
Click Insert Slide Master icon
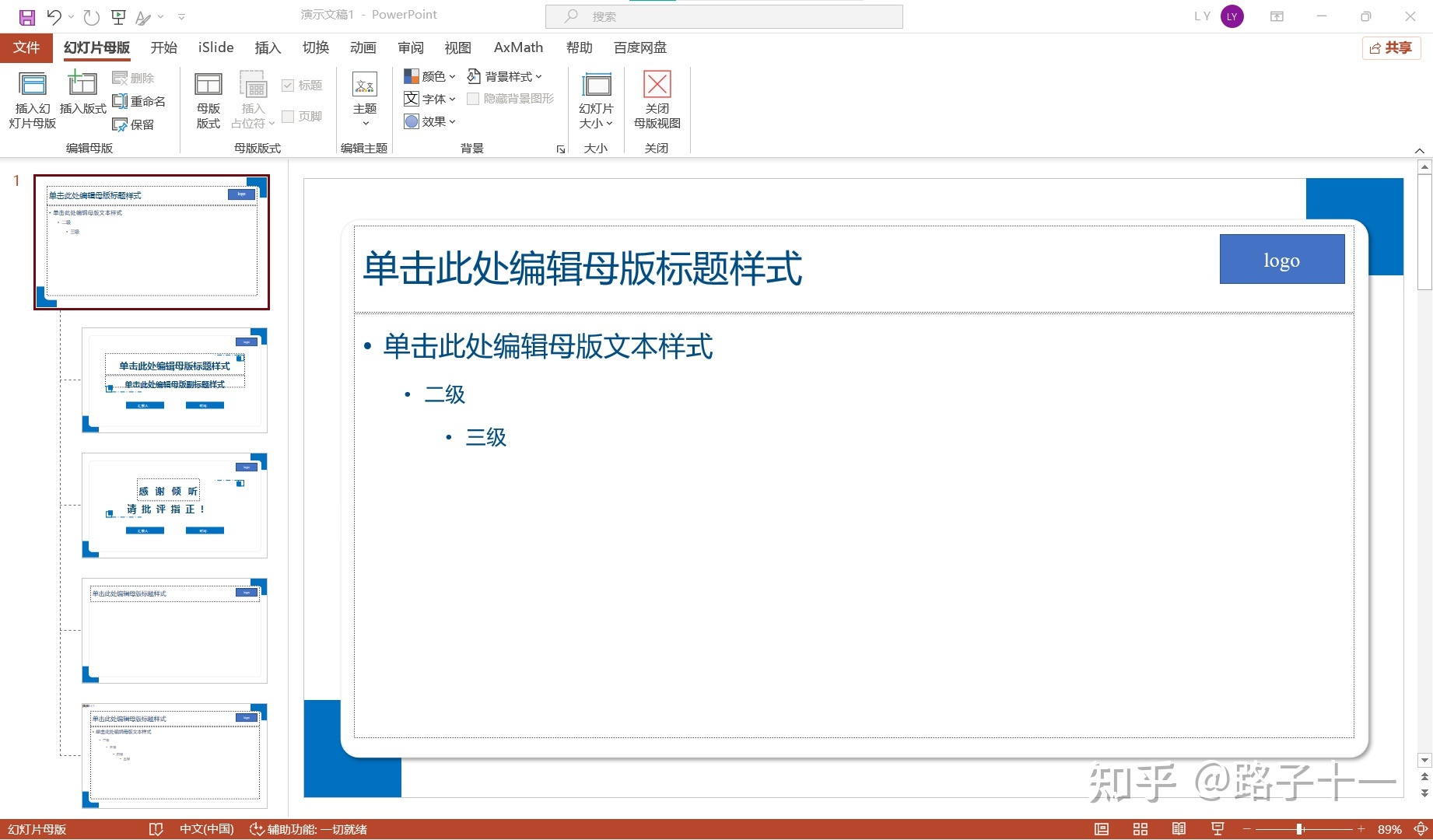pos(33,99)
